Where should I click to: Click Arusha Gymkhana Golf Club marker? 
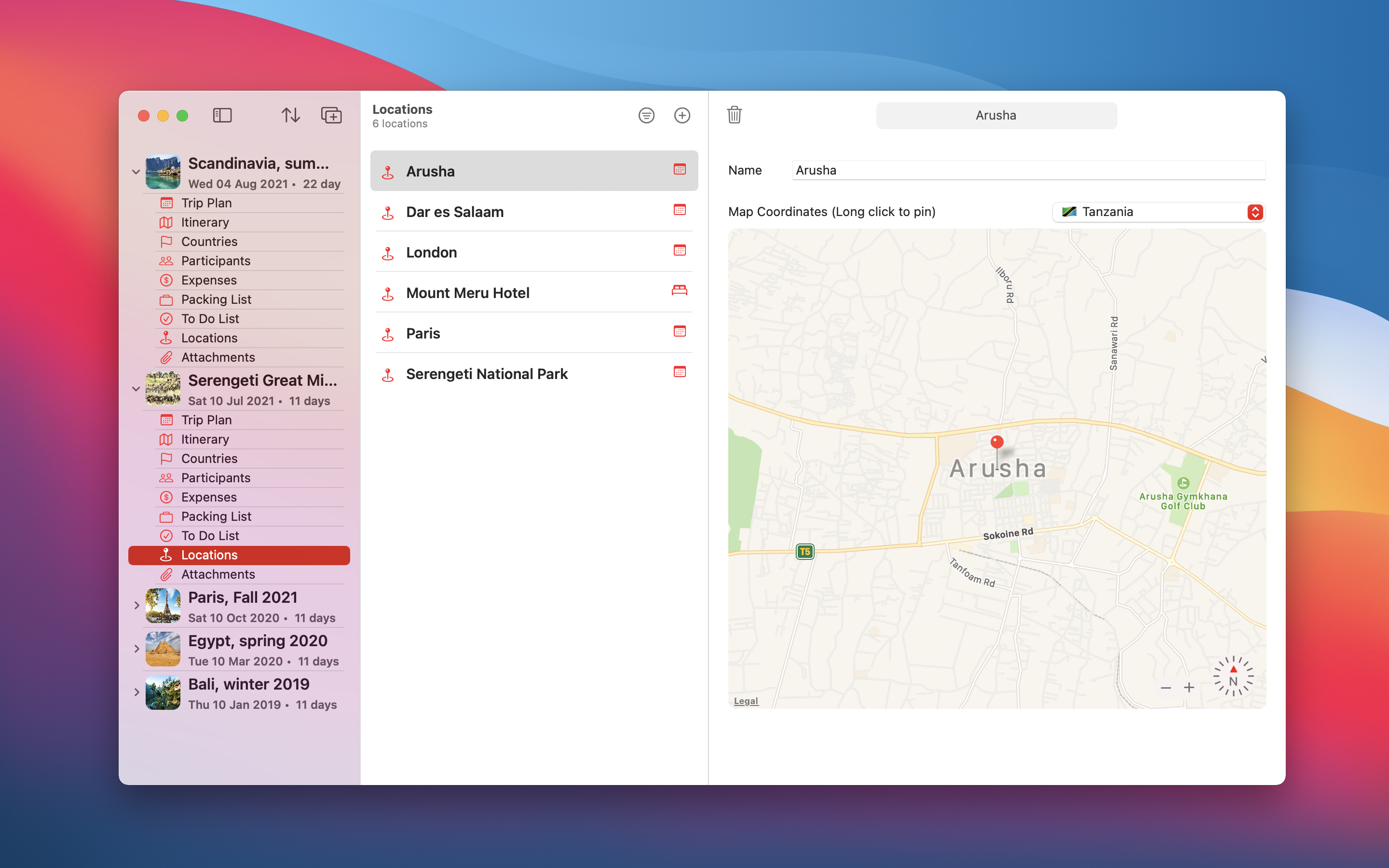click(1183, 483)
